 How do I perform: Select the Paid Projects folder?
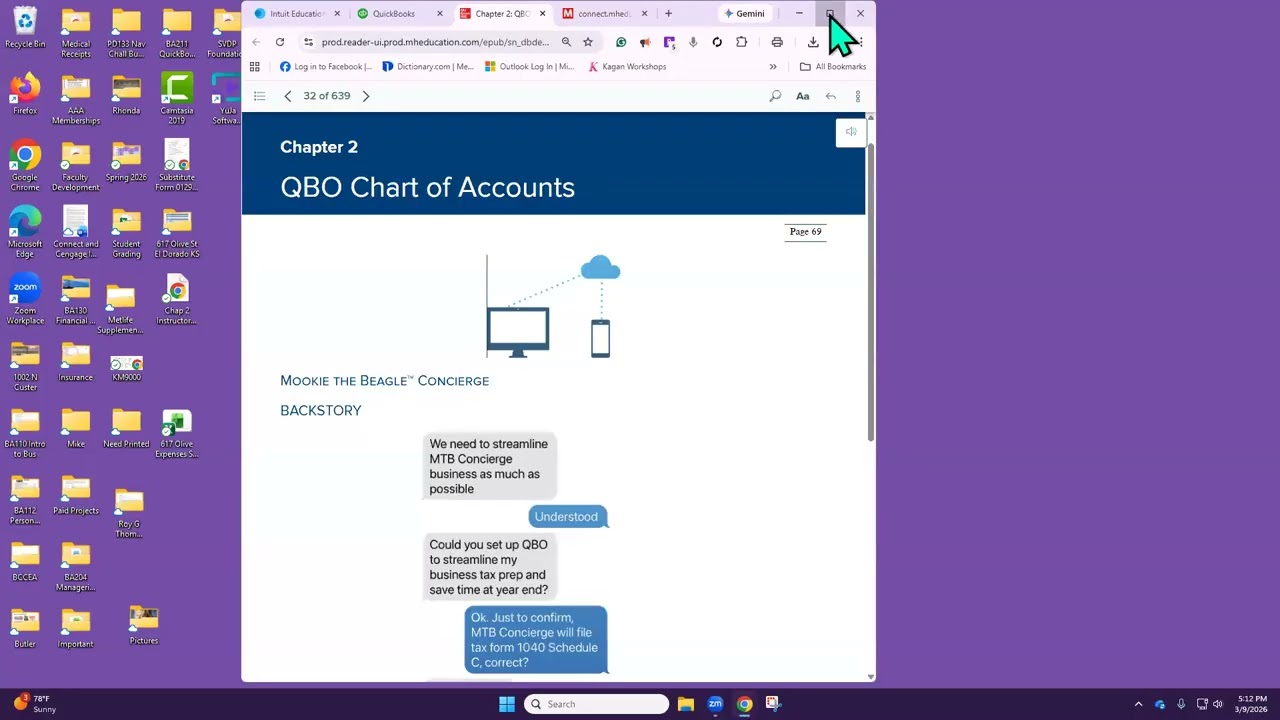click(76, 495)
